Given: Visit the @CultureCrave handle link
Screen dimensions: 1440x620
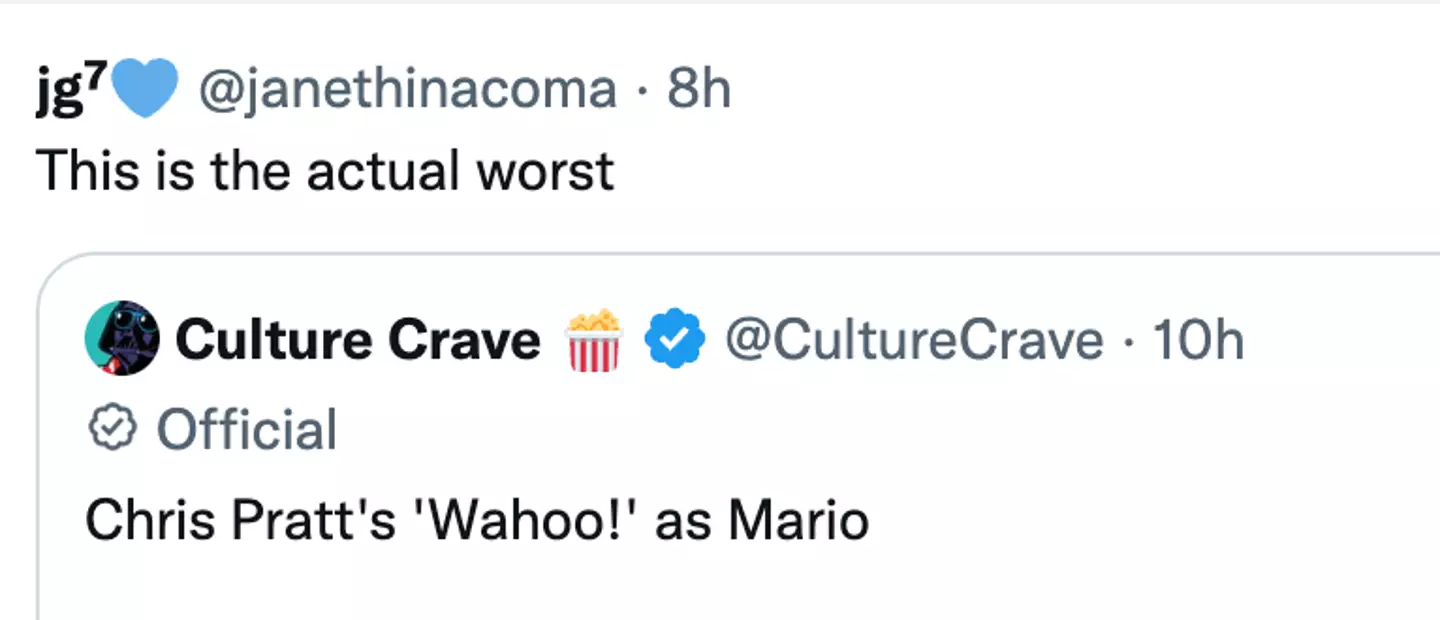Looking at the screenshot, I should coord(913,340).
